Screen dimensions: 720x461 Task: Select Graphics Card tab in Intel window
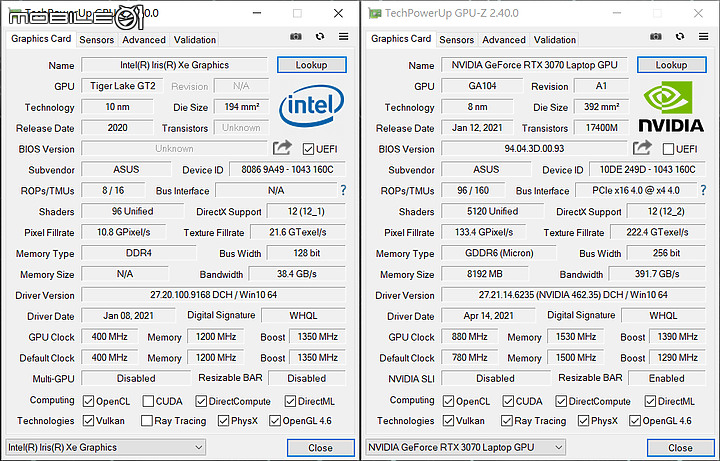(41, 39)
